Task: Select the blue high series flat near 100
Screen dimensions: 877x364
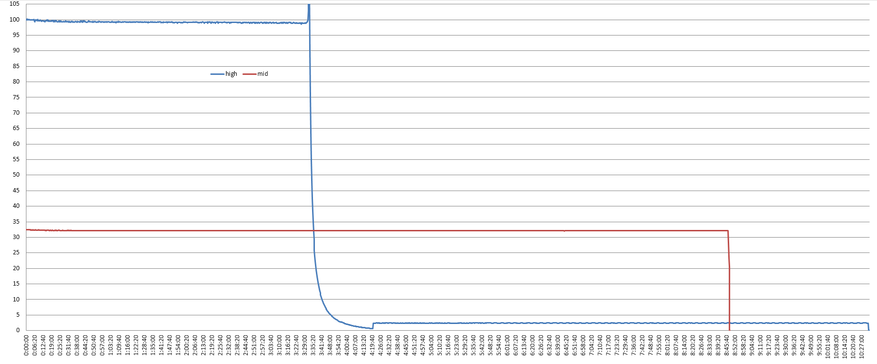Action: point(168,22)
